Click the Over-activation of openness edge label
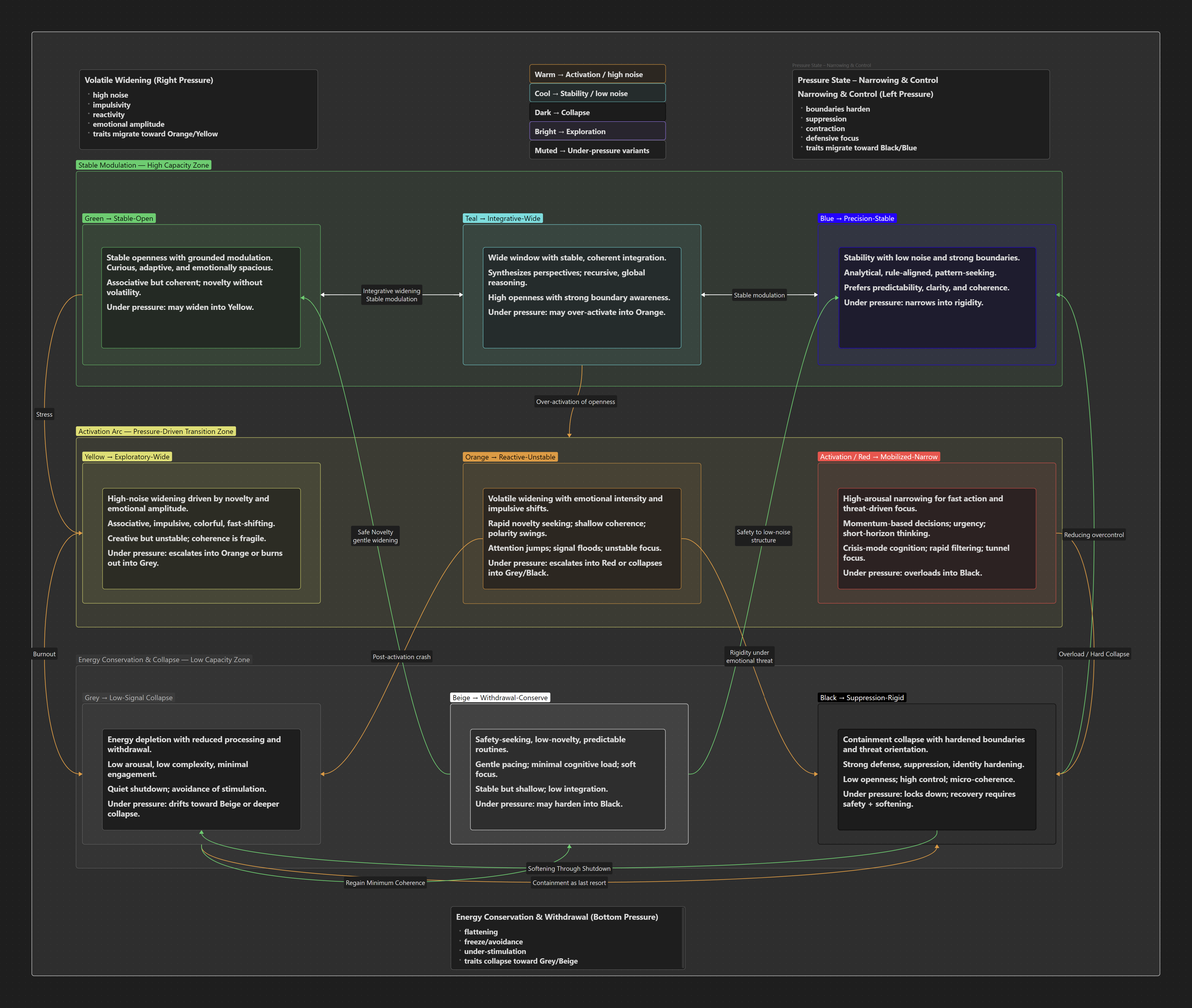 pyautogui.click(x=575, y=401)
